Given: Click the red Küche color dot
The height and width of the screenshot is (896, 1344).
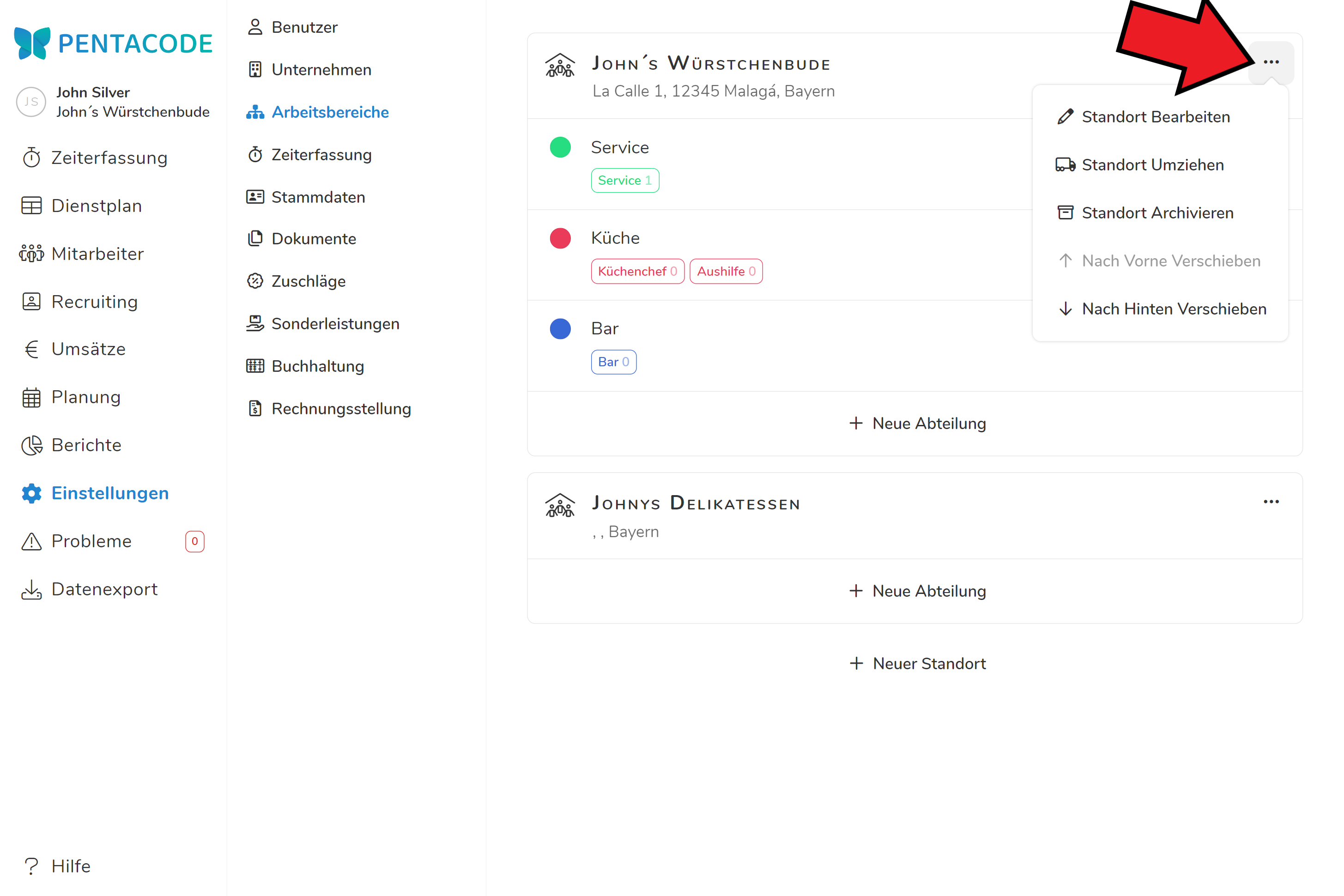Looking at the screenshot, I should point(560,238).
